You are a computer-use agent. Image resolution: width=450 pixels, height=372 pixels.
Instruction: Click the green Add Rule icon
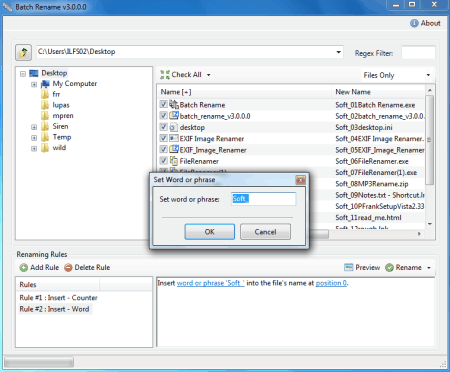24,268
